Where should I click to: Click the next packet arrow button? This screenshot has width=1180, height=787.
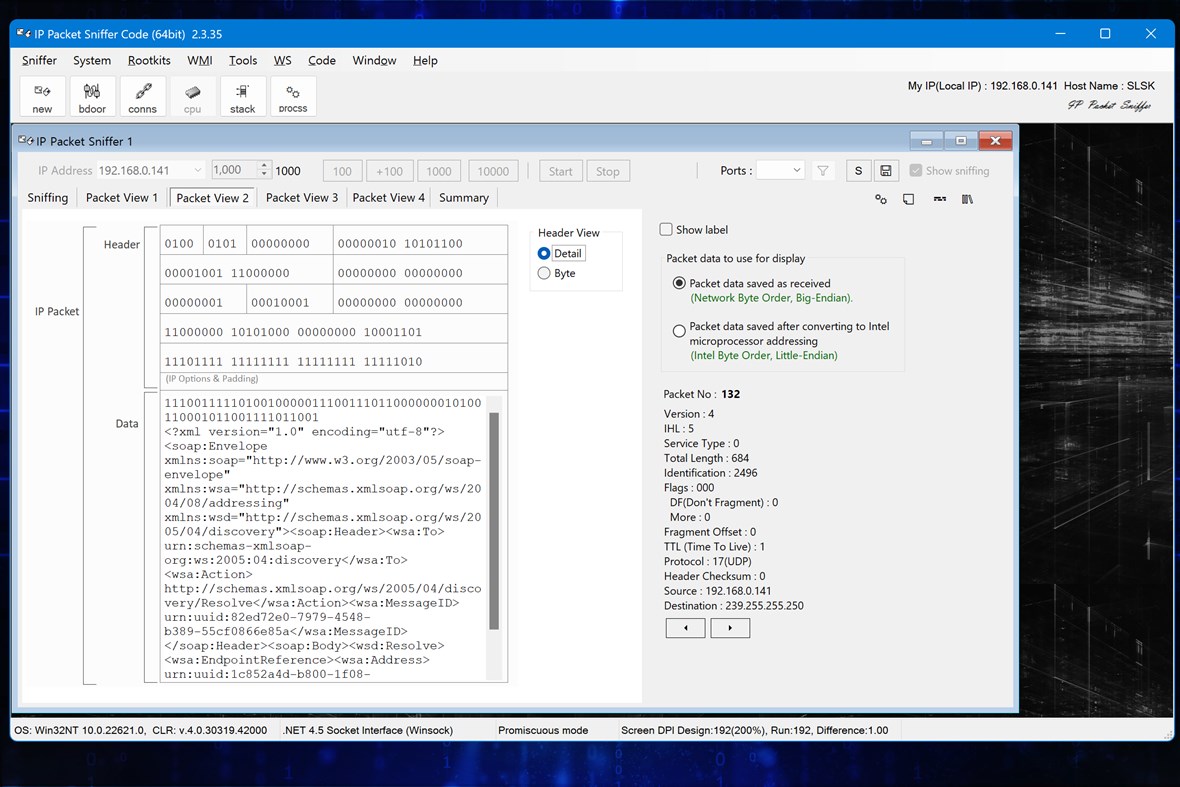(730, 628)
